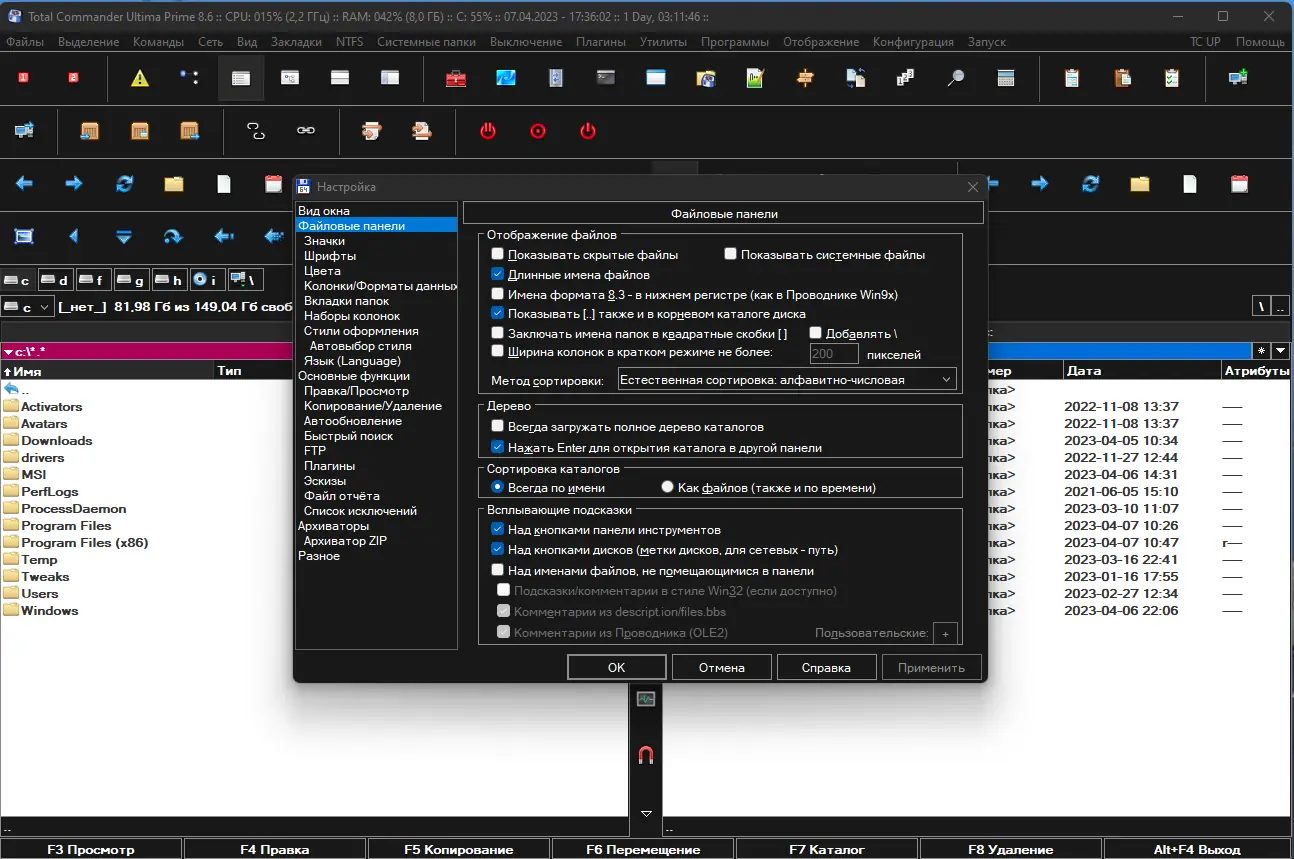Click the black console window toolbar icon
This screenshot has height=859, width=1294.
pyautogui.click(x=606, y=78)
